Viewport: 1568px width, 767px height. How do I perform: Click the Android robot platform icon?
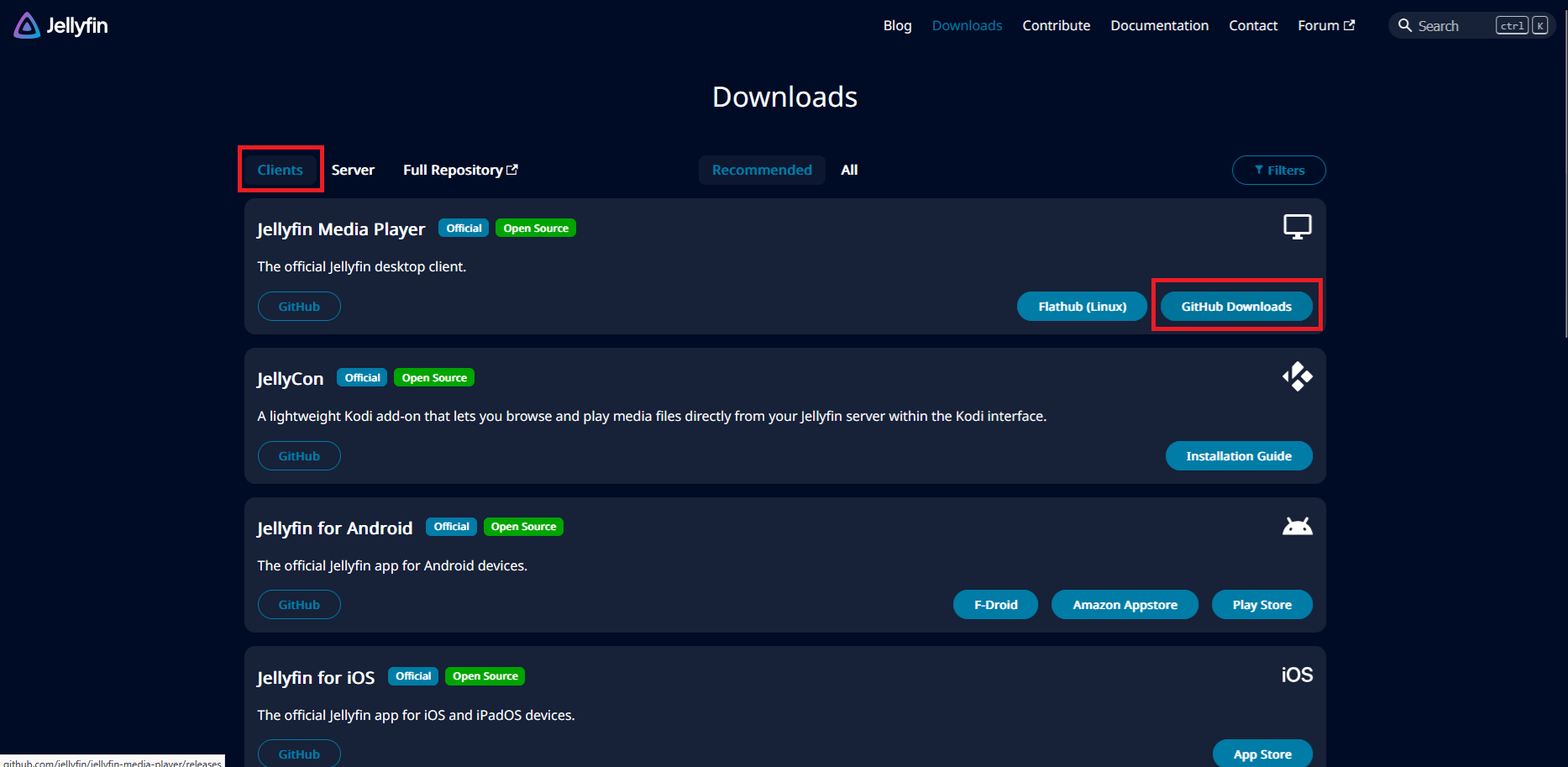click(x=1297, y=526)
